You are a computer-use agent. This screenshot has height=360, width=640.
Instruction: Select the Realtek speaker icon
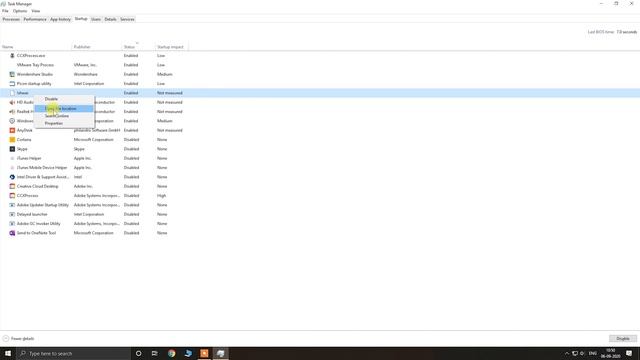click(x=12, y=111)
